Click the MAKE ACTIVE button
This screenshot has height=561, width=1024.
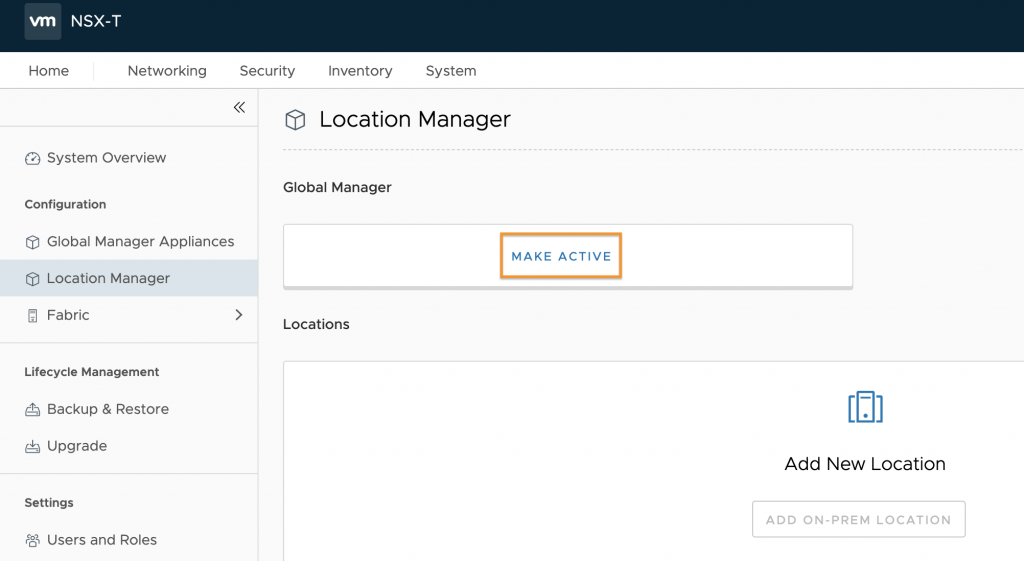pos(561,256)
